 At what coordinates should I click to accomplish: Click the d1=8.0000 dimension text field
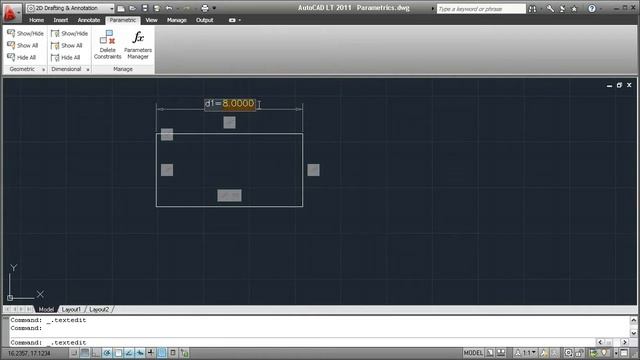pyautogui.click(x=230, y=104)
